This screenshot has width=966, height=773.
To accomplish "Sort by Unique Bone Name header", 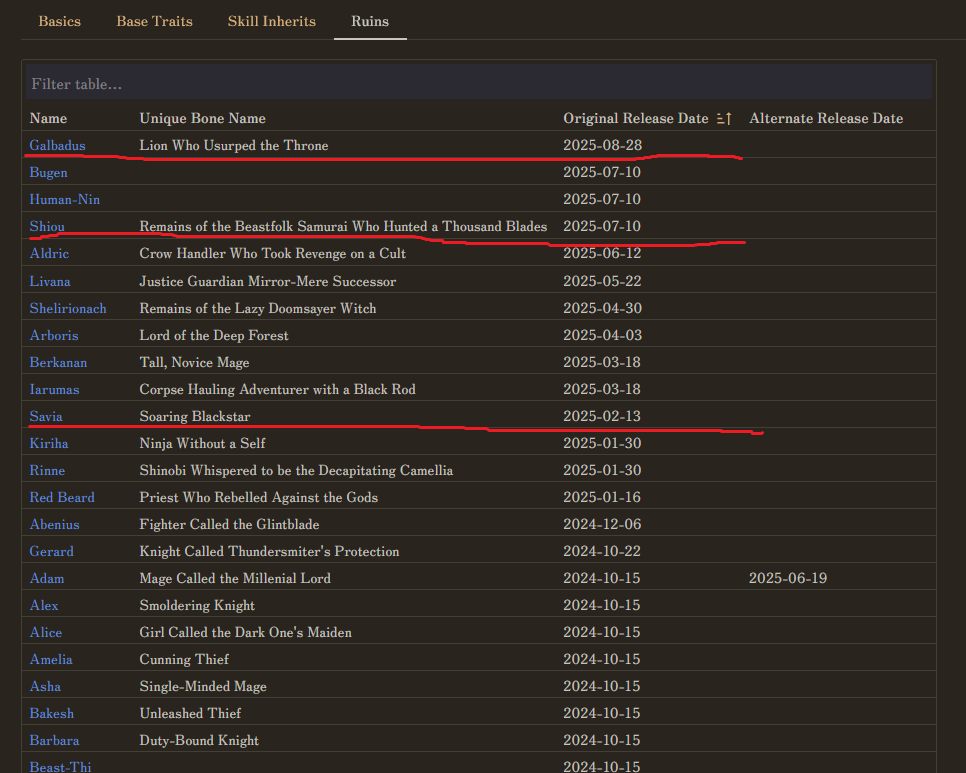I will pos(202,119).
